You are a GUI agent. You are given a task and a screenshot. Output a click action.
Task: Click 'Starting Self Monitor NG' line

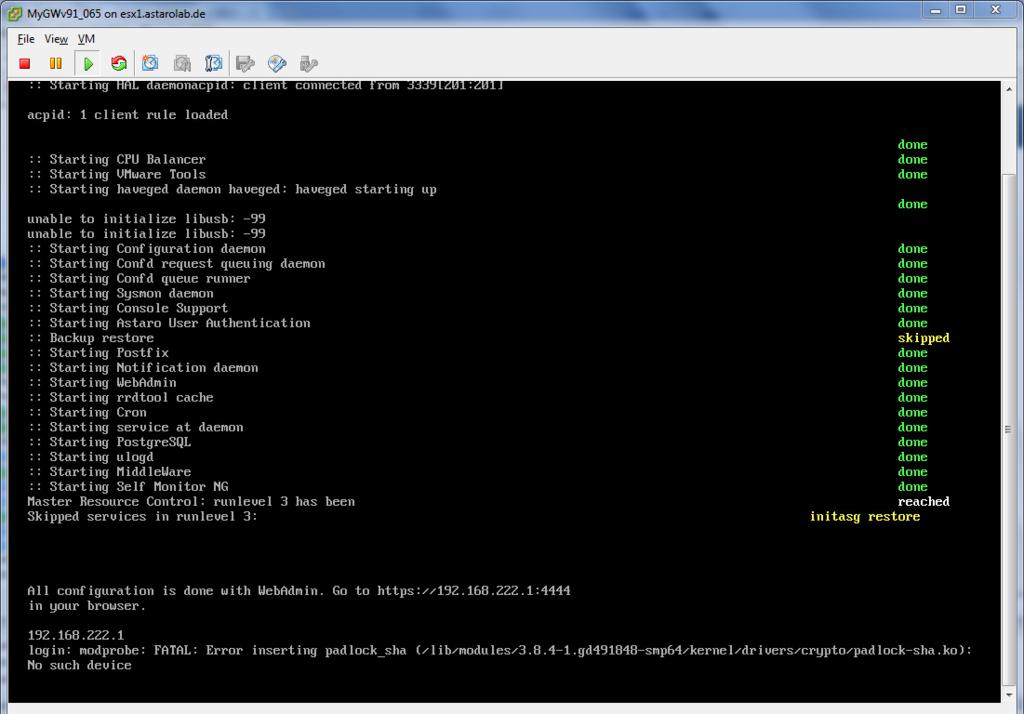pos(128,487)
